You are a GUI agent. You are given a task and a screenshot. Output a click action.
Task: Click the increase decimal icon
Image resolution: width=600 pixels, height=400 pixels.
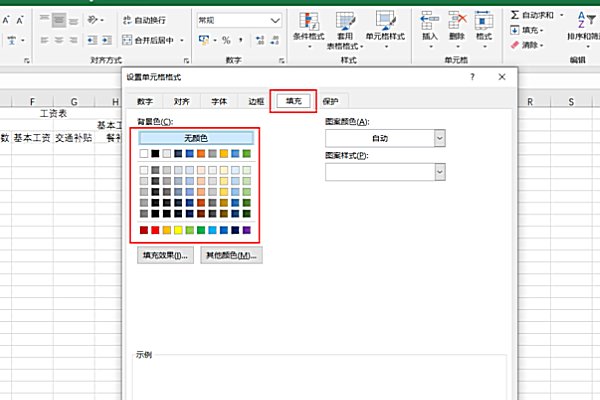260,40
